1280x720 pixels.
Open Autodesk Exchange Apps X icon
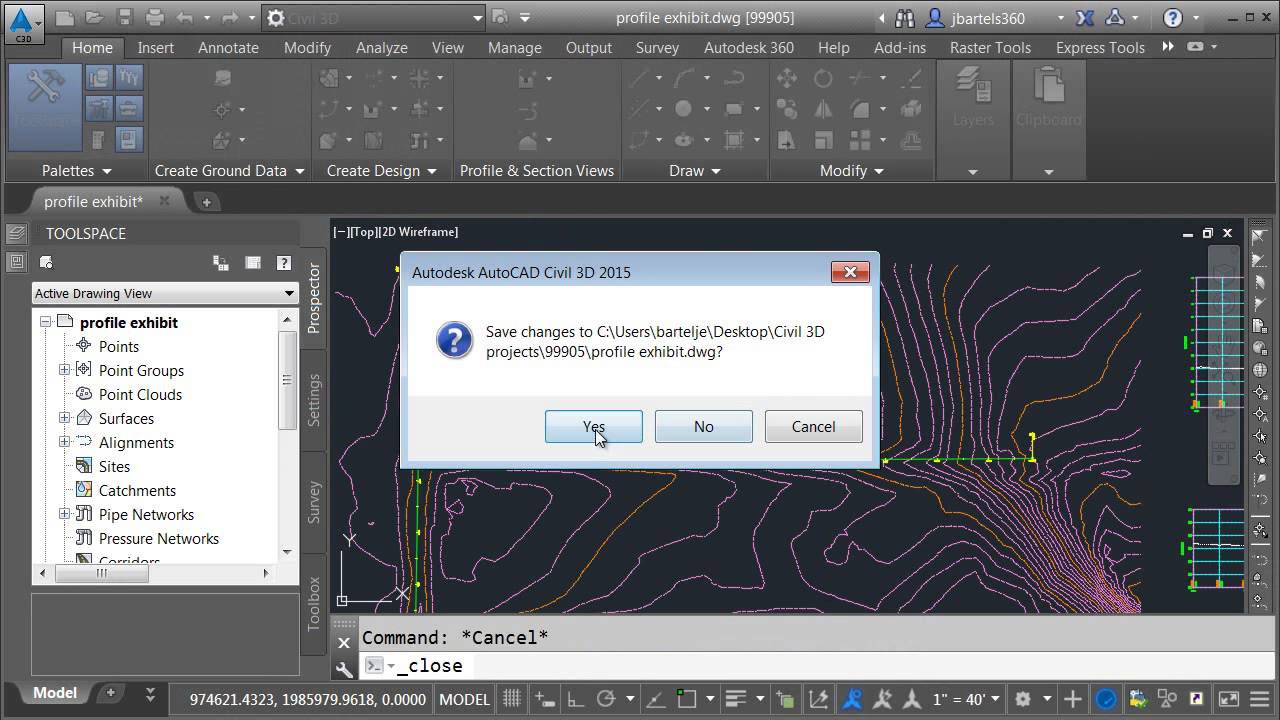coord(1084,18)
